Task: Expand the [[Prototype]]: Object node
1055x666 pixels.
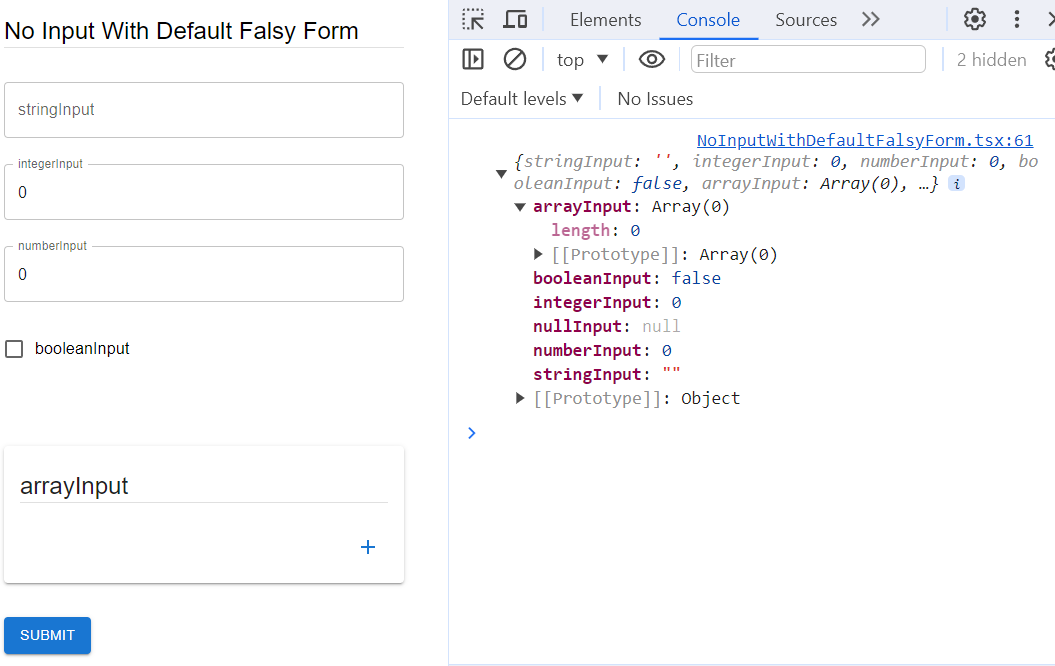Action: [x=520, y=399]
